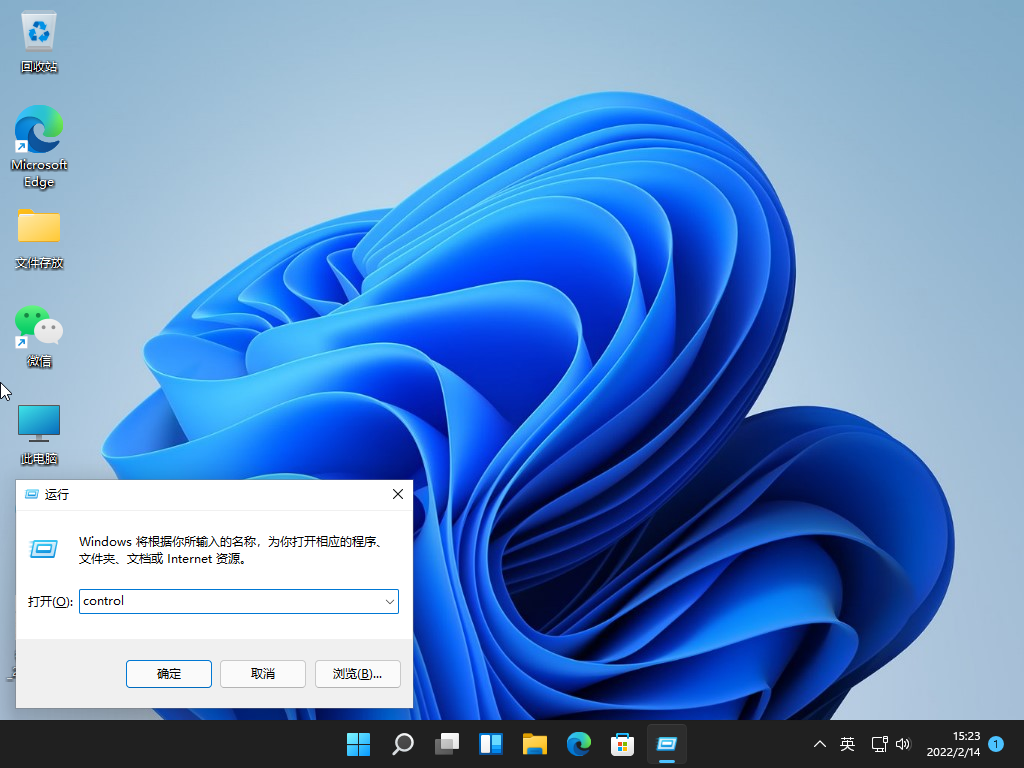
Task: Expand the Run command history dropdown
Action: click(390, 601)
